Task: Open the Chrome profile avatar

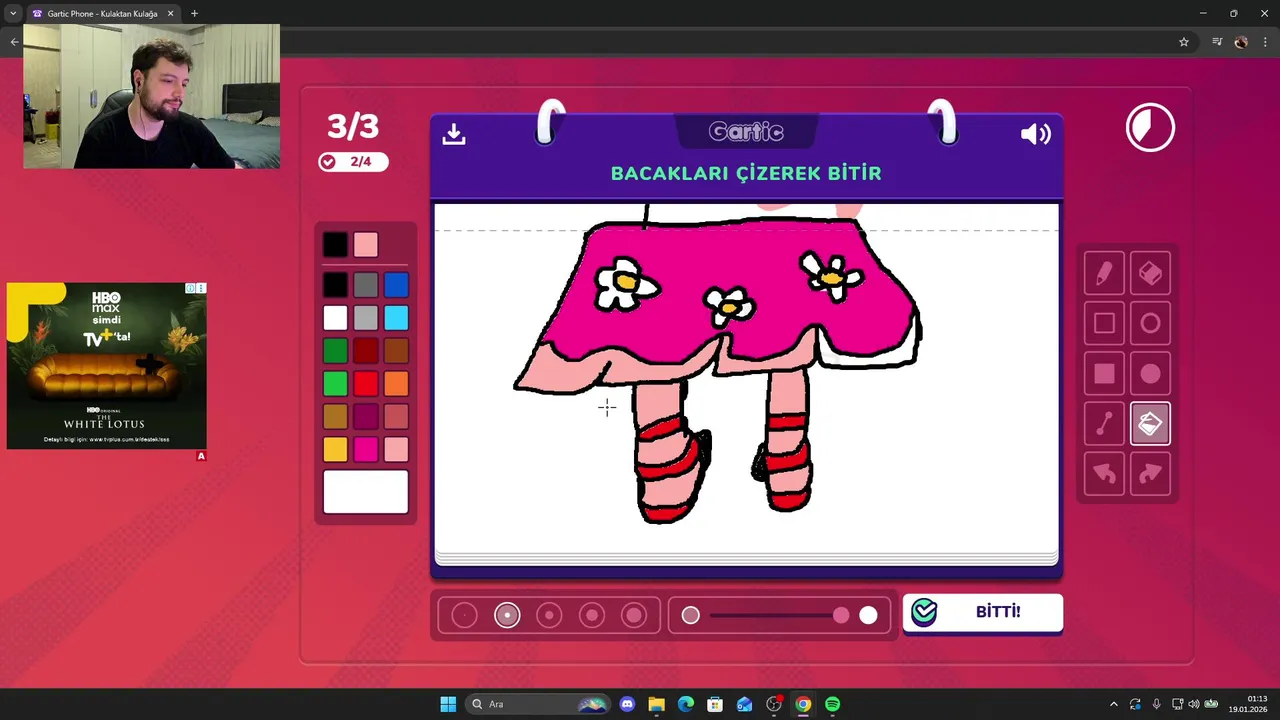Action: (x=1241, y=42)
